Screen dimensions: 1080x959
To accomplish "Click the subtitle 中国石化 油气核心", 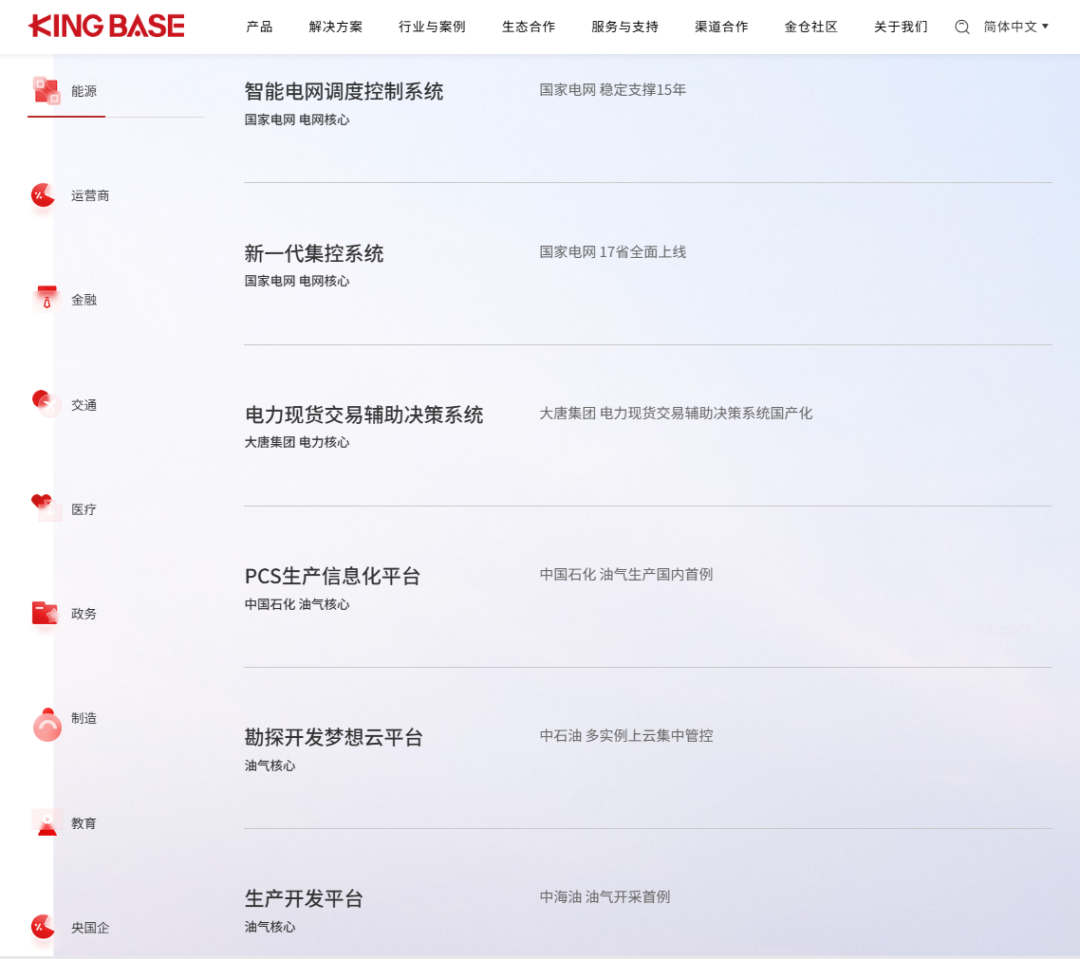I will click(297, 604).
